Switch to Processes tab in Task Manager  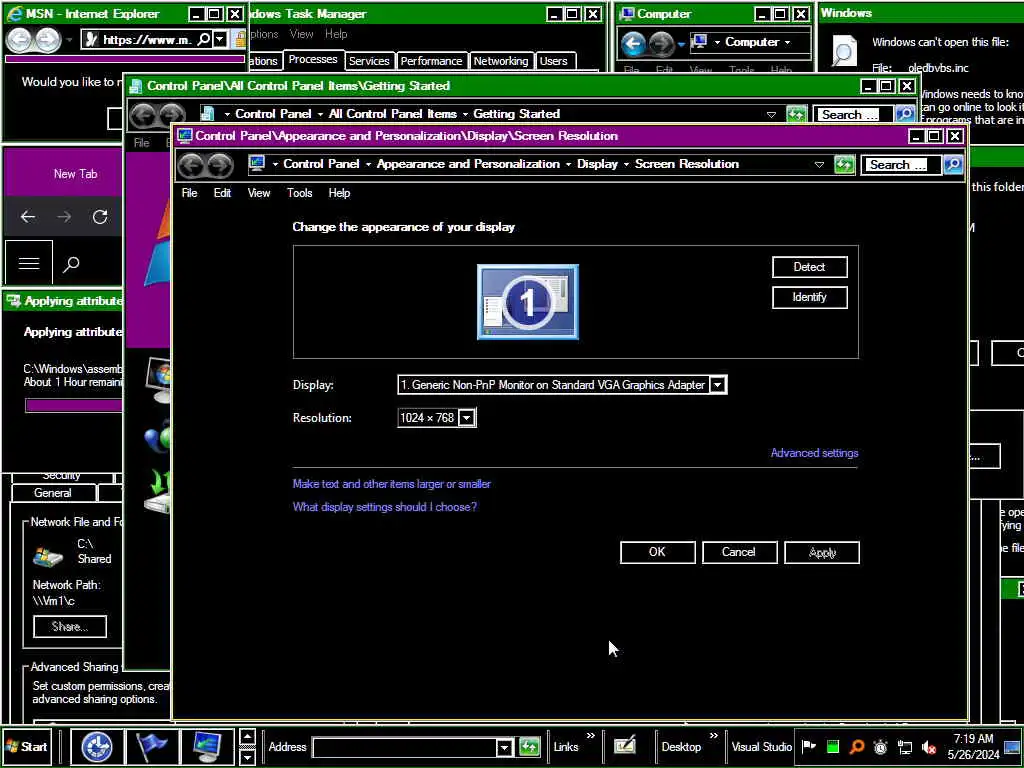(x=313, y=59)
